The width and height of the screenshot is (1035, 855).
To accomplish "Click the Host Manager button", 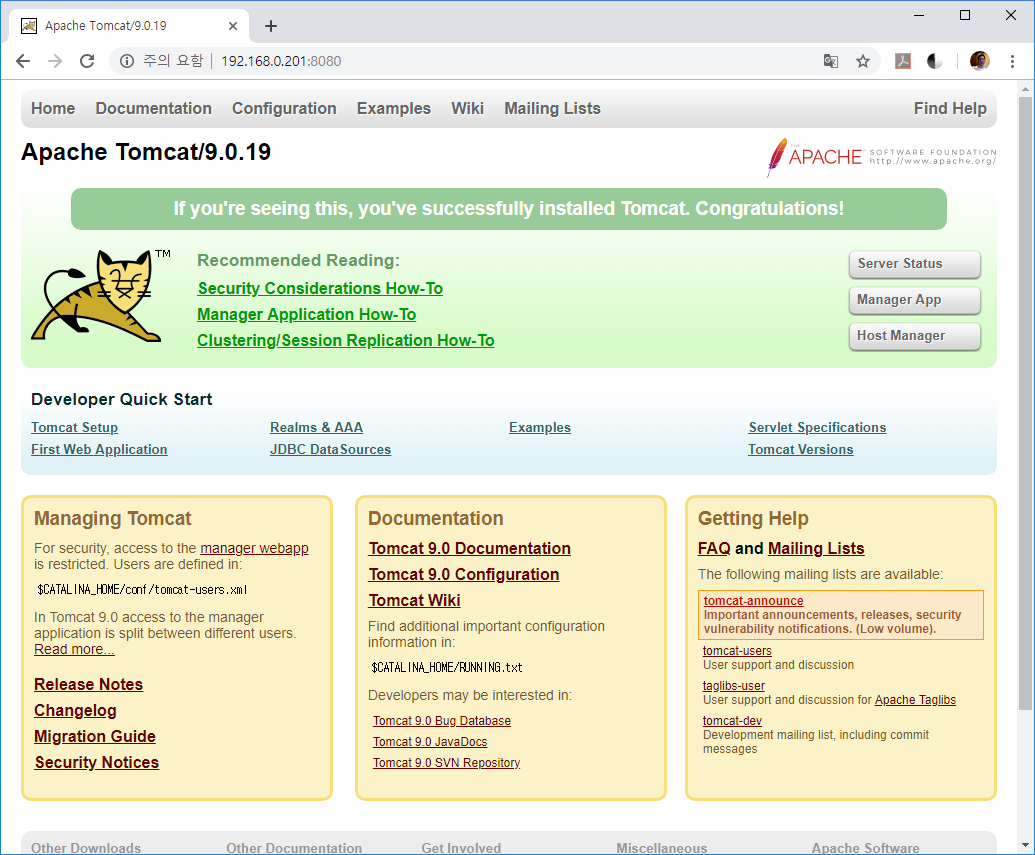I will tap(914, 336).
